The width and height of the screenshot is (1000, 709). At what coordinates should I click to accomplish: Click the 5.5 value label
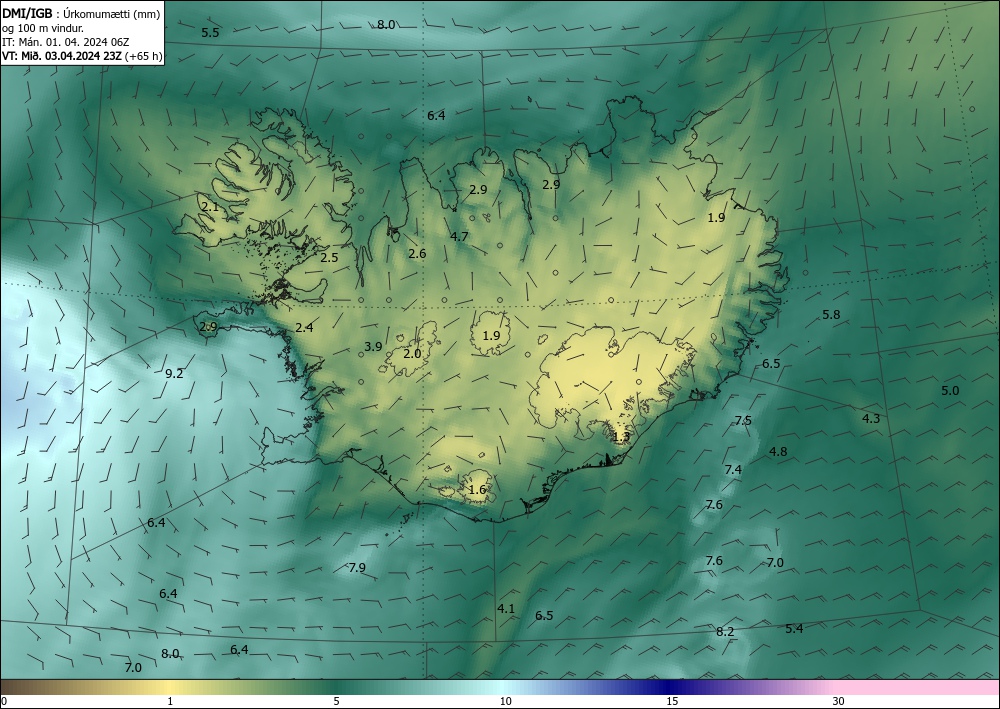210,33
